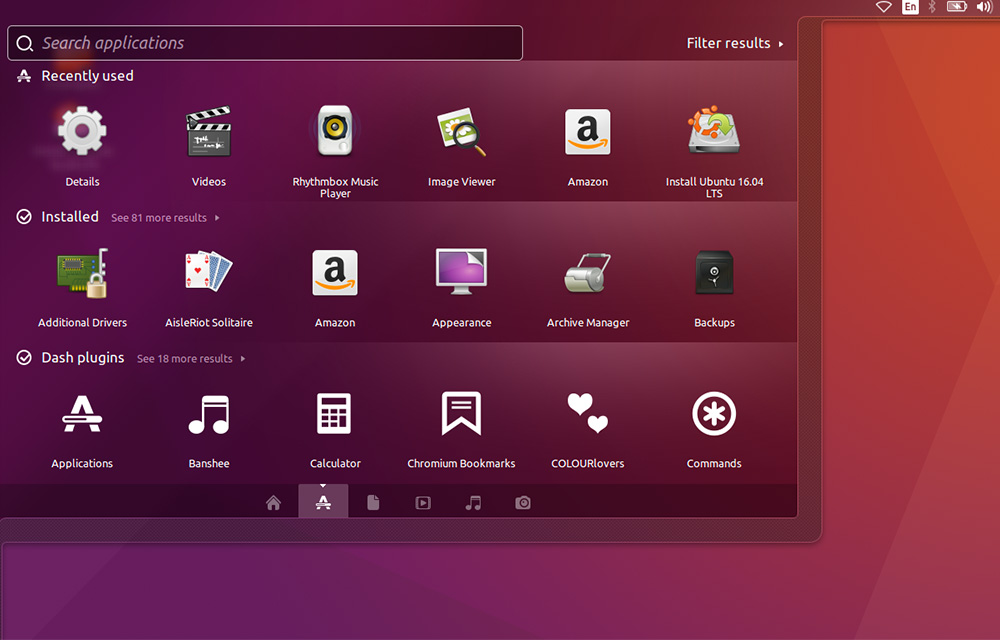Screen dimensions: 1000x640
Task: Switch to the Music lens tab
Action: pyautogui.click(x=473, y=503)
